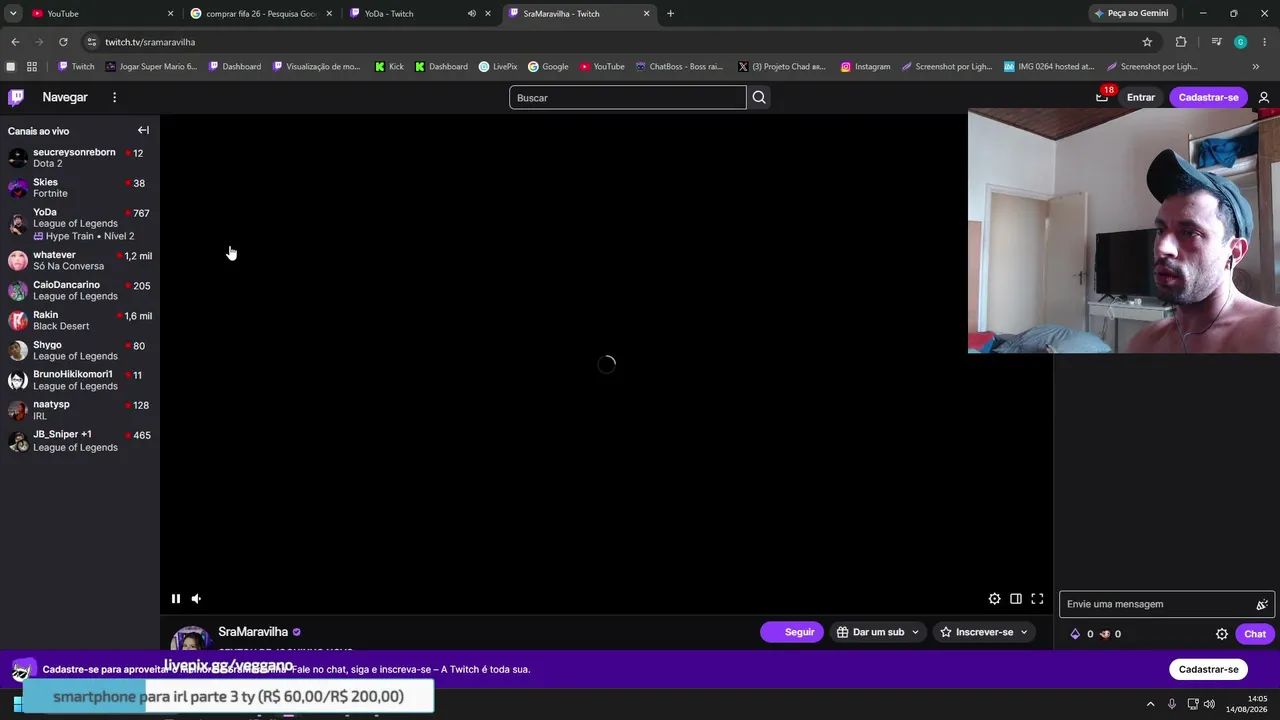Click the search magnifier button
This screenshot has height=720, width=1280.
[759, 97]
